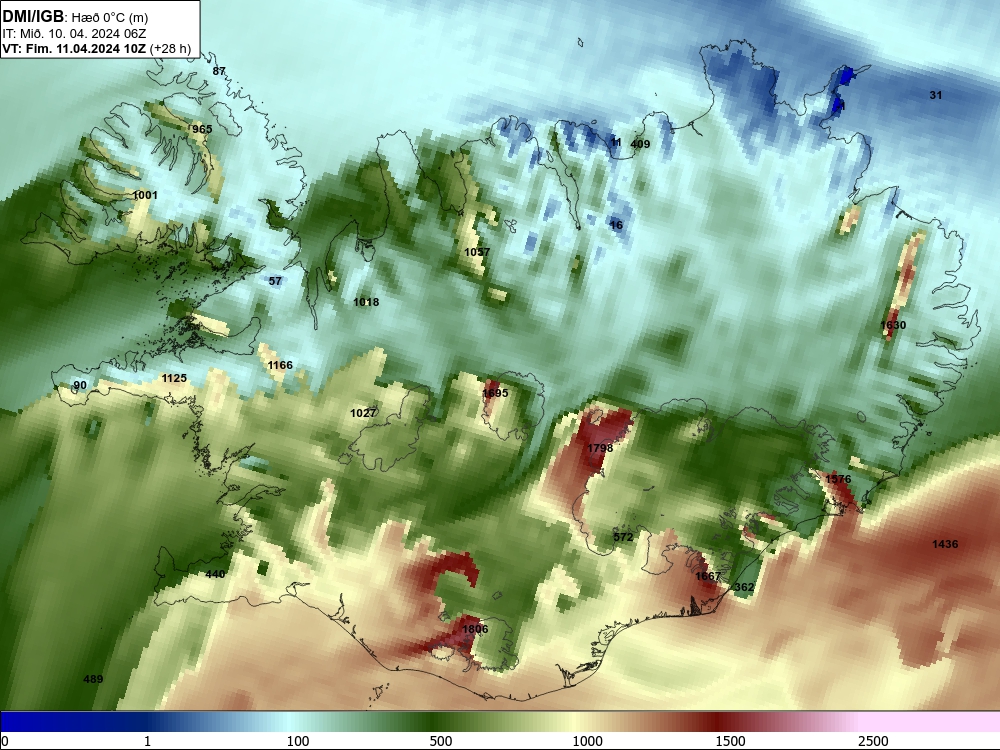Select the map value 31 offshore in the northeast
Image resolution: width=1000 pixels, height=750 pixels.
click(936, 96)
